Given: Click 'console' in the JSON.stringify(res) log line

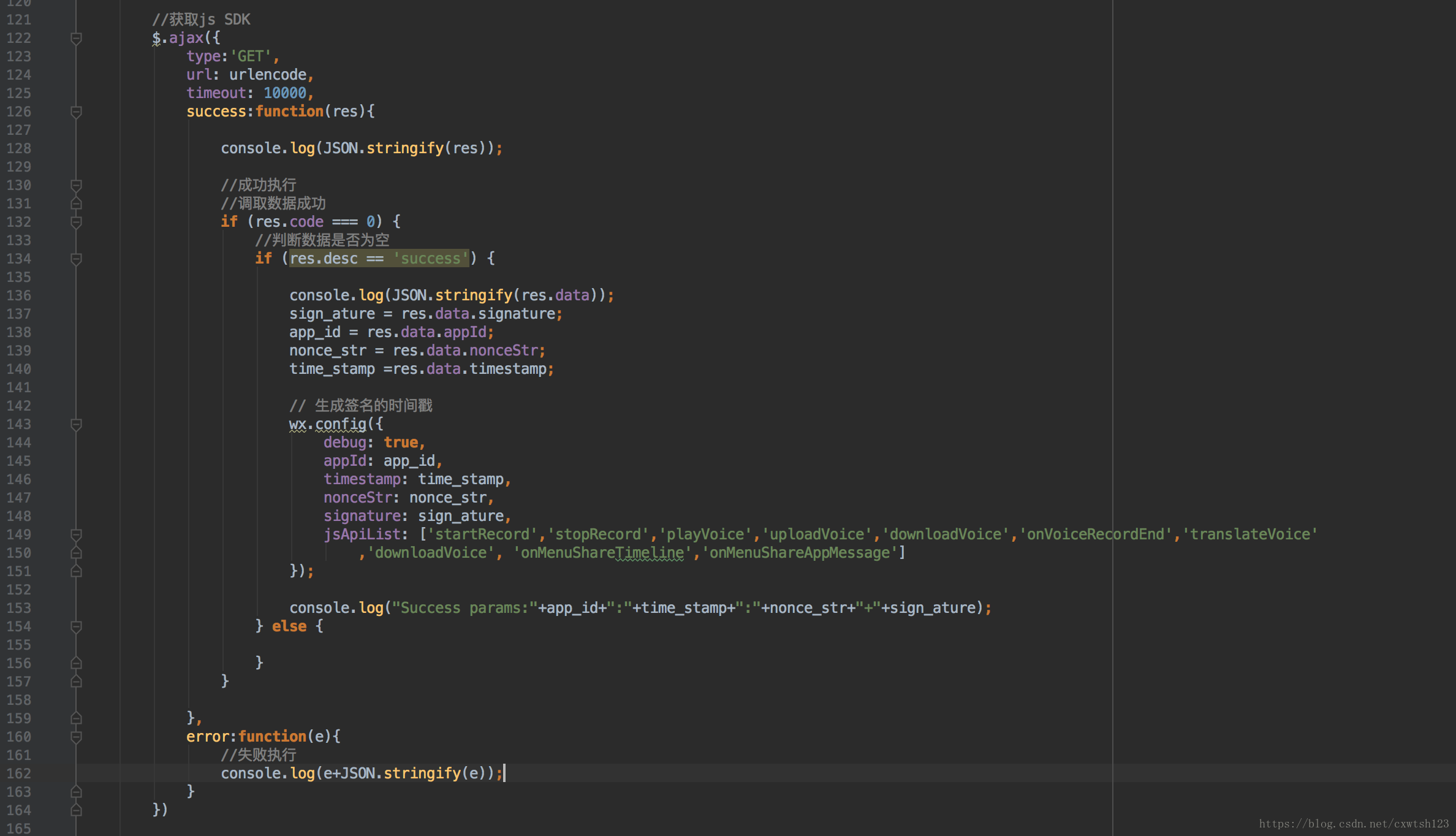Looking at the screenshot, I should pyautogui.click(x=251, y=148).
